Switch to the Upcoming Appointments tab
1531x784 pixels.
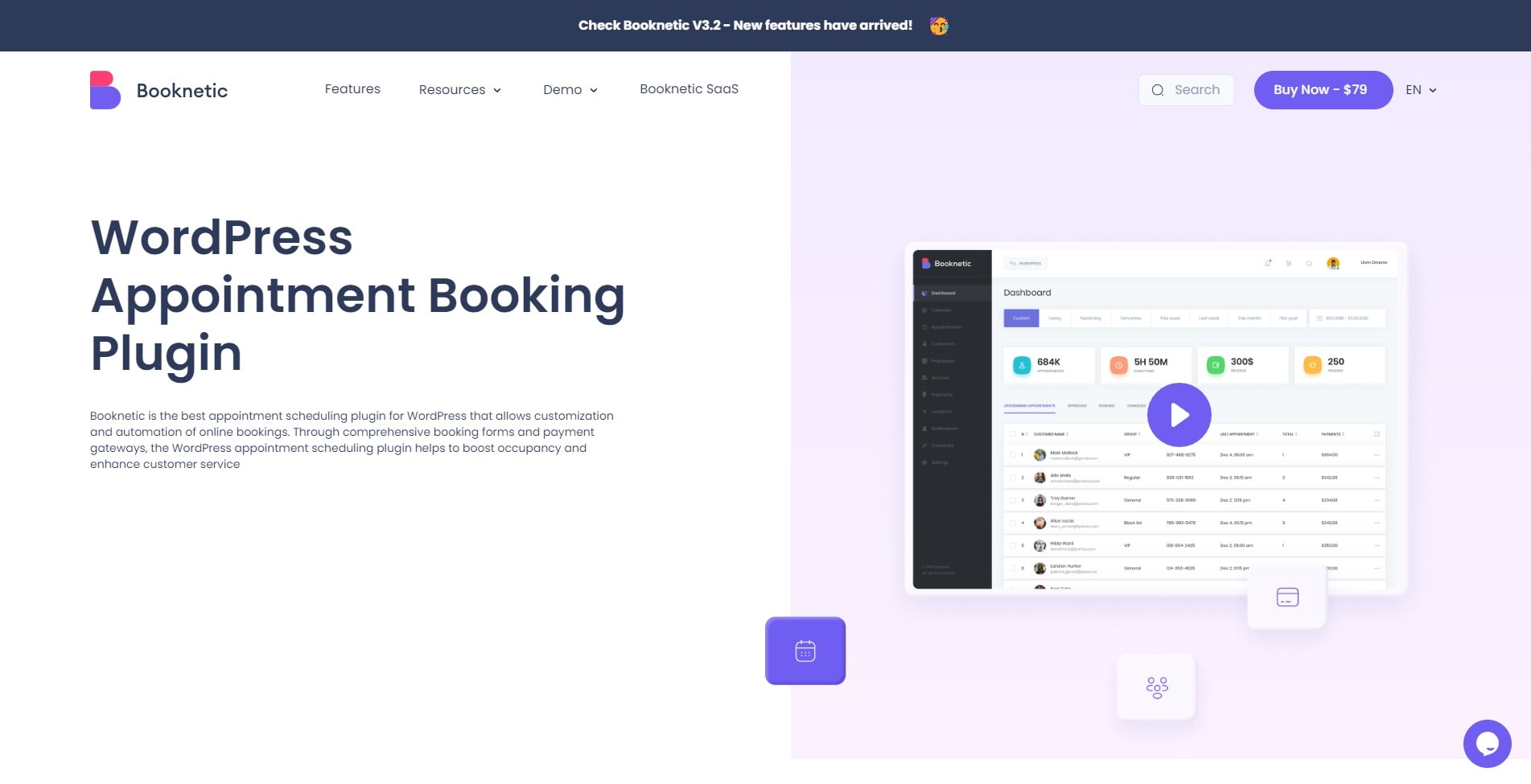(x=1029, y=406)
